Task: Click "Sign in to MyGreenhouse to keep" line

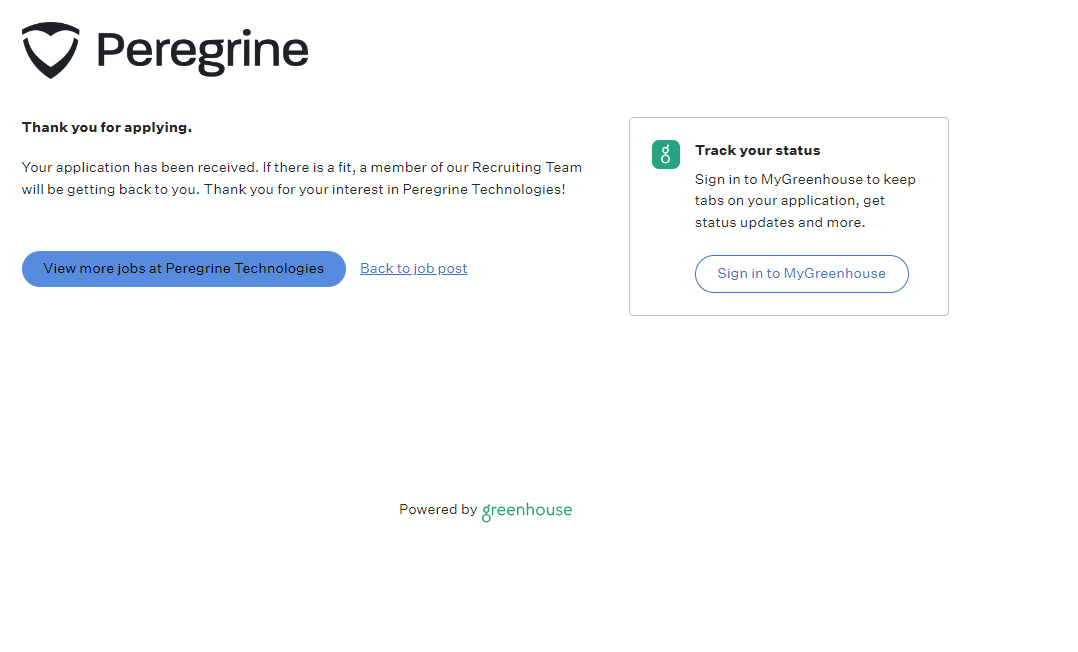Action: tap(805, 180)
